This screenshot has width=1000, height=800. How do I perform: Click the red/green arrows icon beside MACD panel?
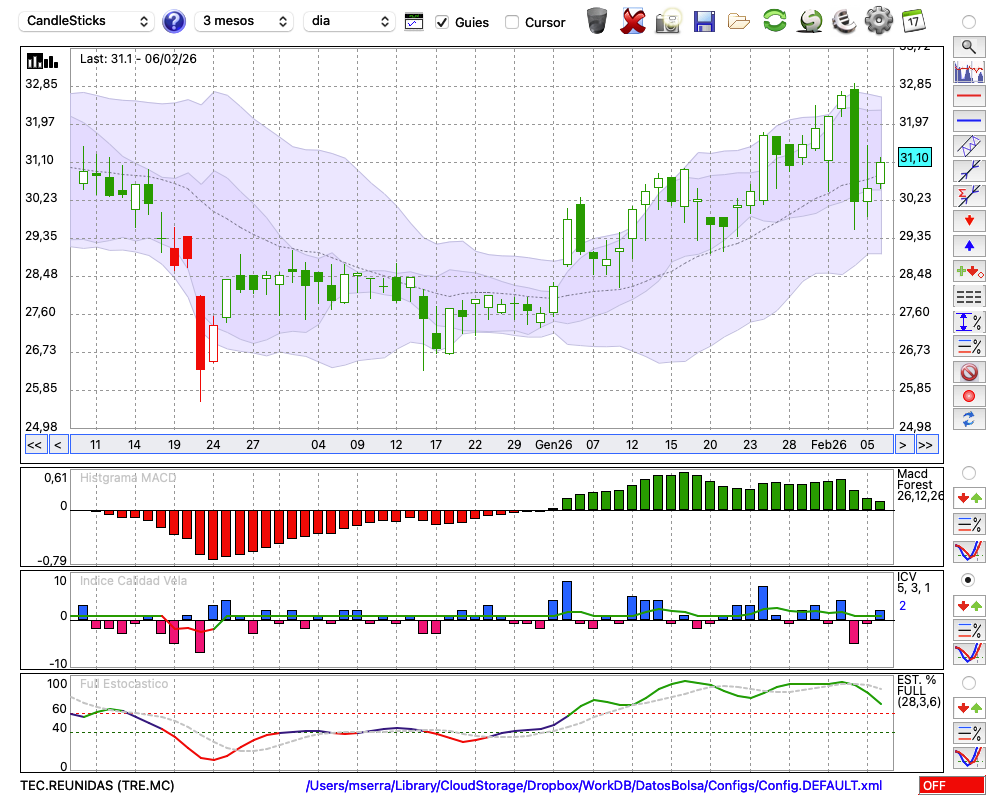click(x=969, y=498)
